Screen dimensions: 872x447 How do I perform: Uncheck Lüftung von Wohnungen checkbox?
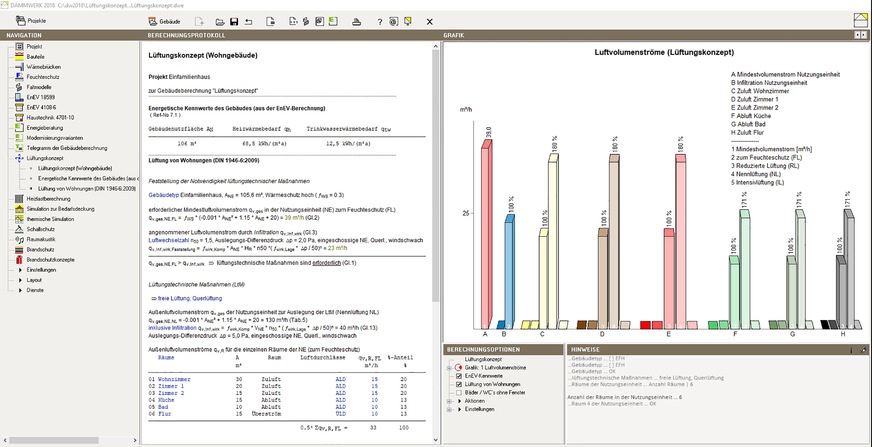pyautogui.click(x=459, y=384)
